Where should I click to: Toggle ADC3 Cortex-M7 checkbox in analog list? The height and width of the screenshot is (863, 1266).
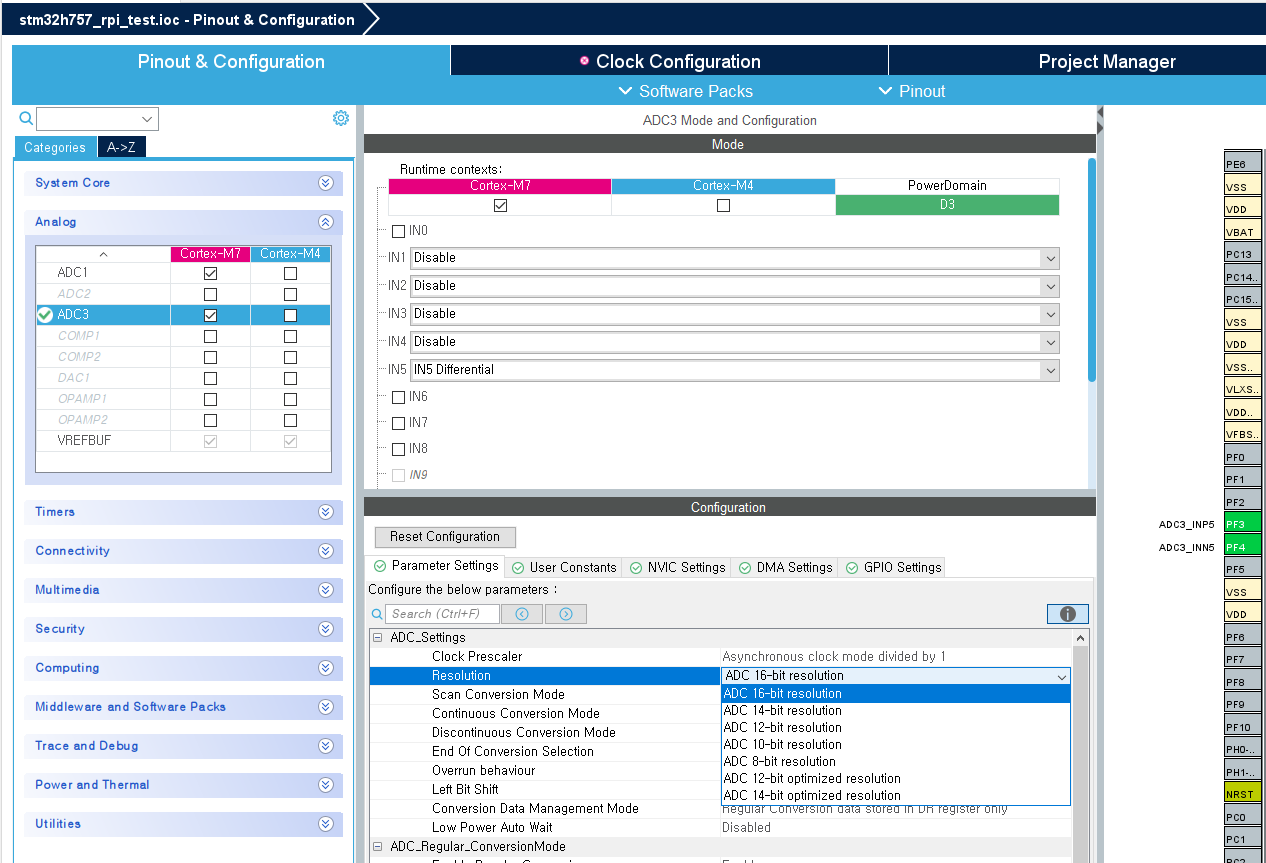pos(210,315)
